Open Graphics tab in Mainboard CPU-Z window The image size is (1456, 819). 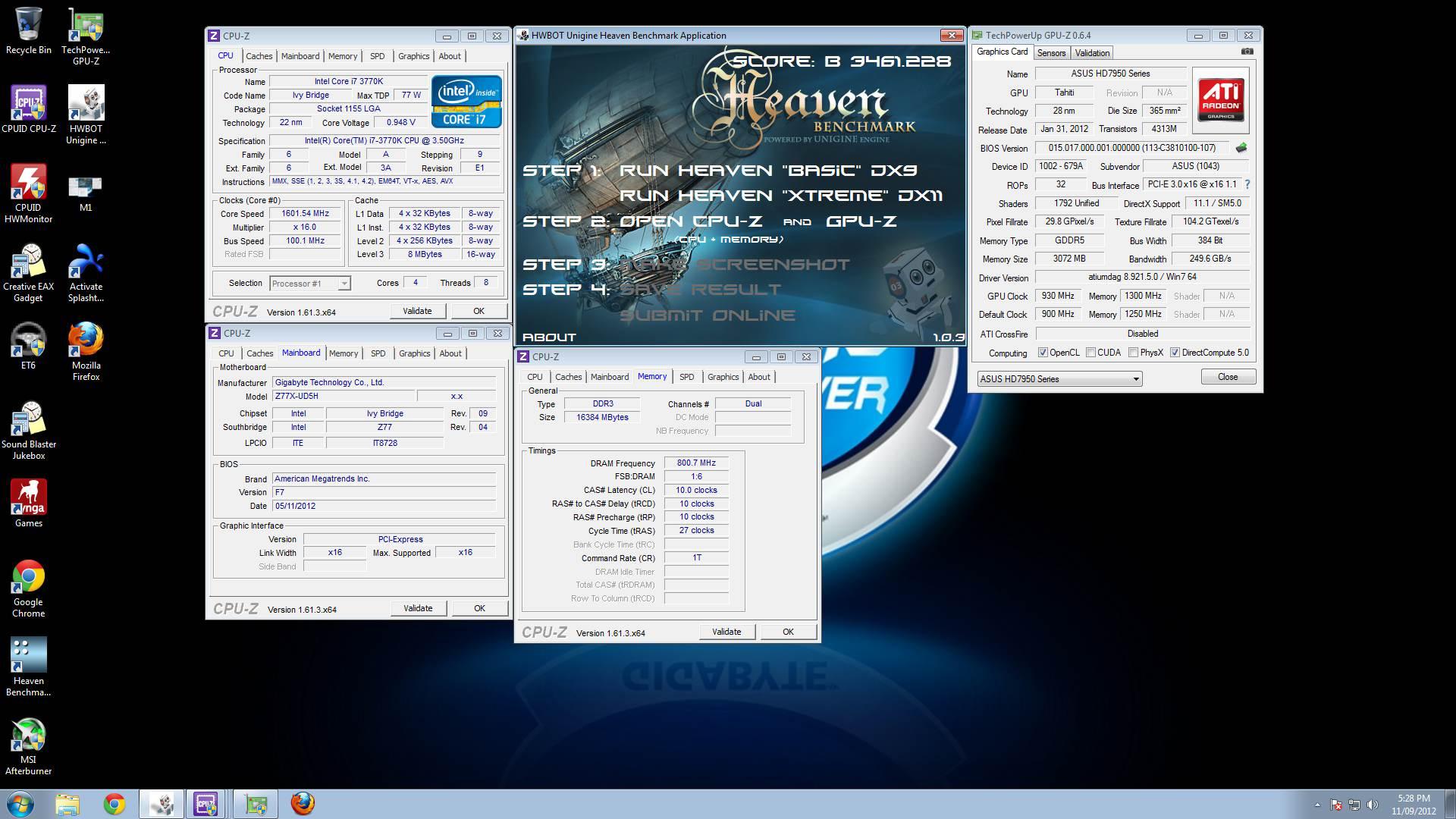414,353
